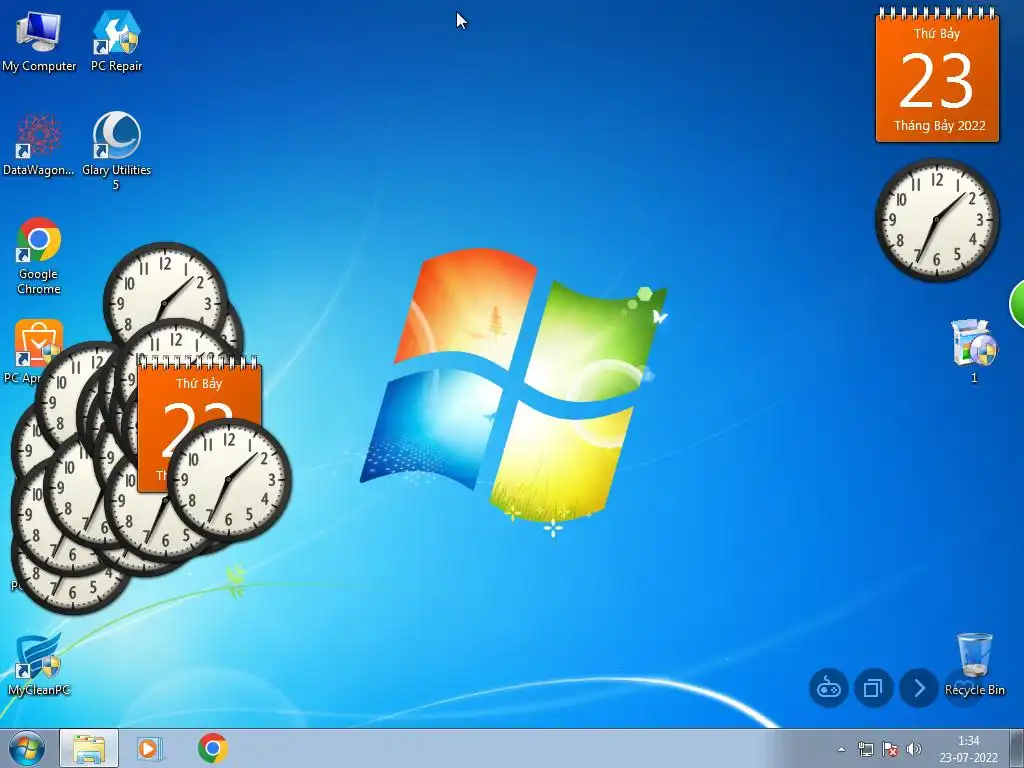Launch Glary Utilities 5 shortcut
This screenshot has width=1024, height=768.
(x=116, y=151)
